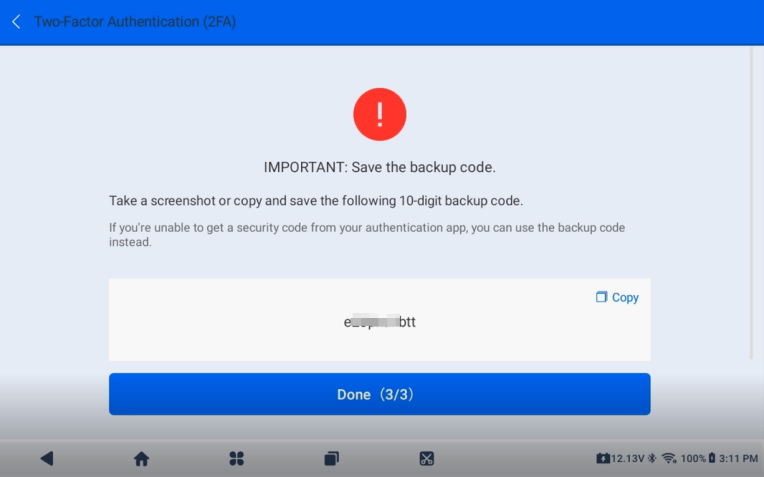Select the blurred backup code text
Viewport: 764px width, 477px height.
pos(380,323)
